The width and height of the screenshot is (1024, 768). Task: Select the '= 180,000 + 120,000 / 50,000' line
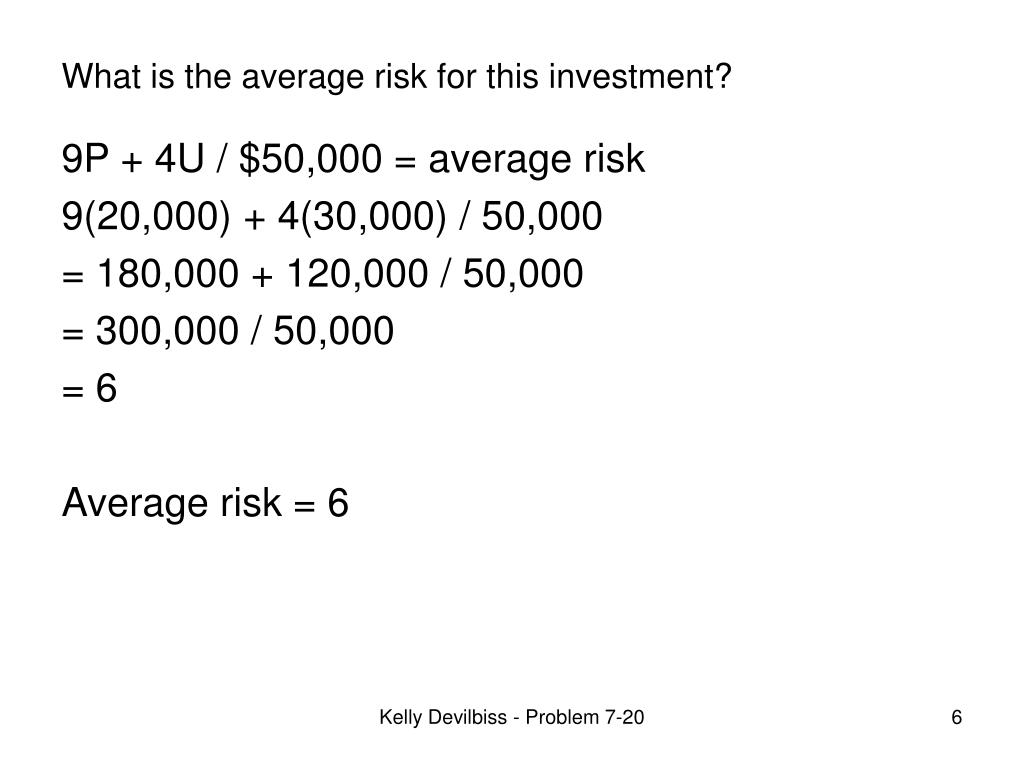click(x=323, y=274)
